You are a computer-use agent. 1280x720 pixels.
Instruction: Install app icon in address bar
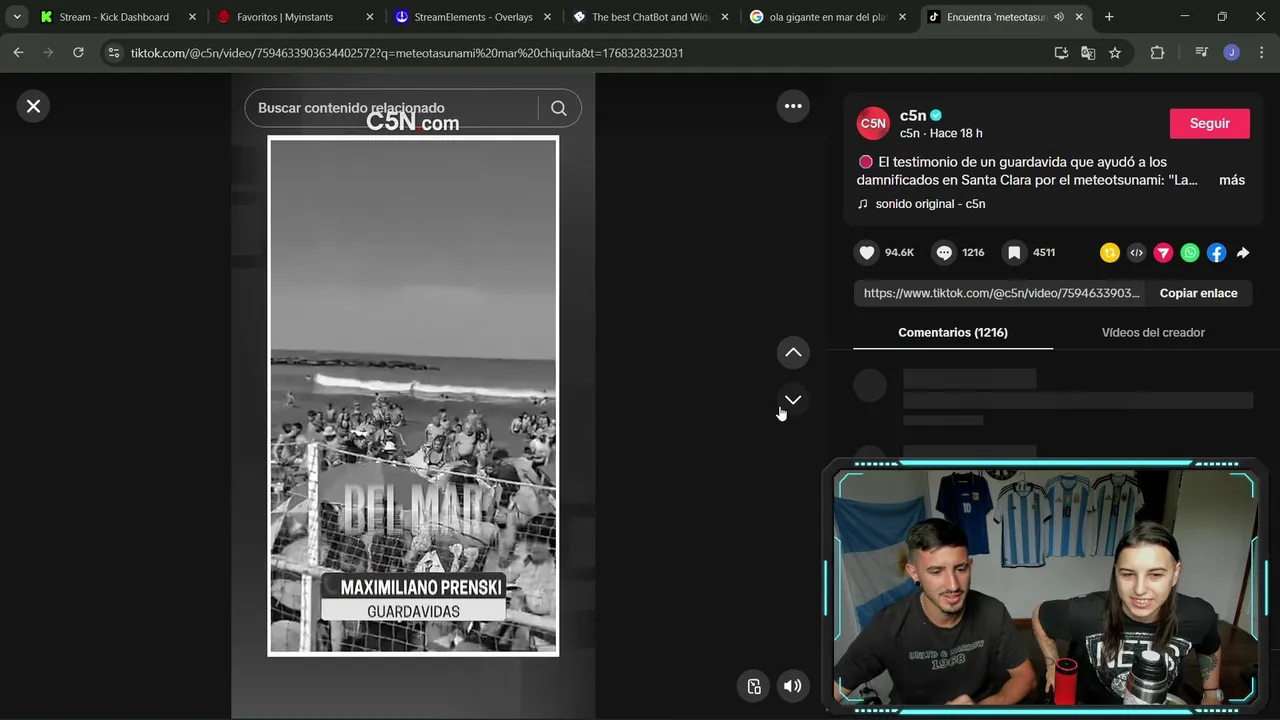pyautogui.click(x=1061, y=53)
